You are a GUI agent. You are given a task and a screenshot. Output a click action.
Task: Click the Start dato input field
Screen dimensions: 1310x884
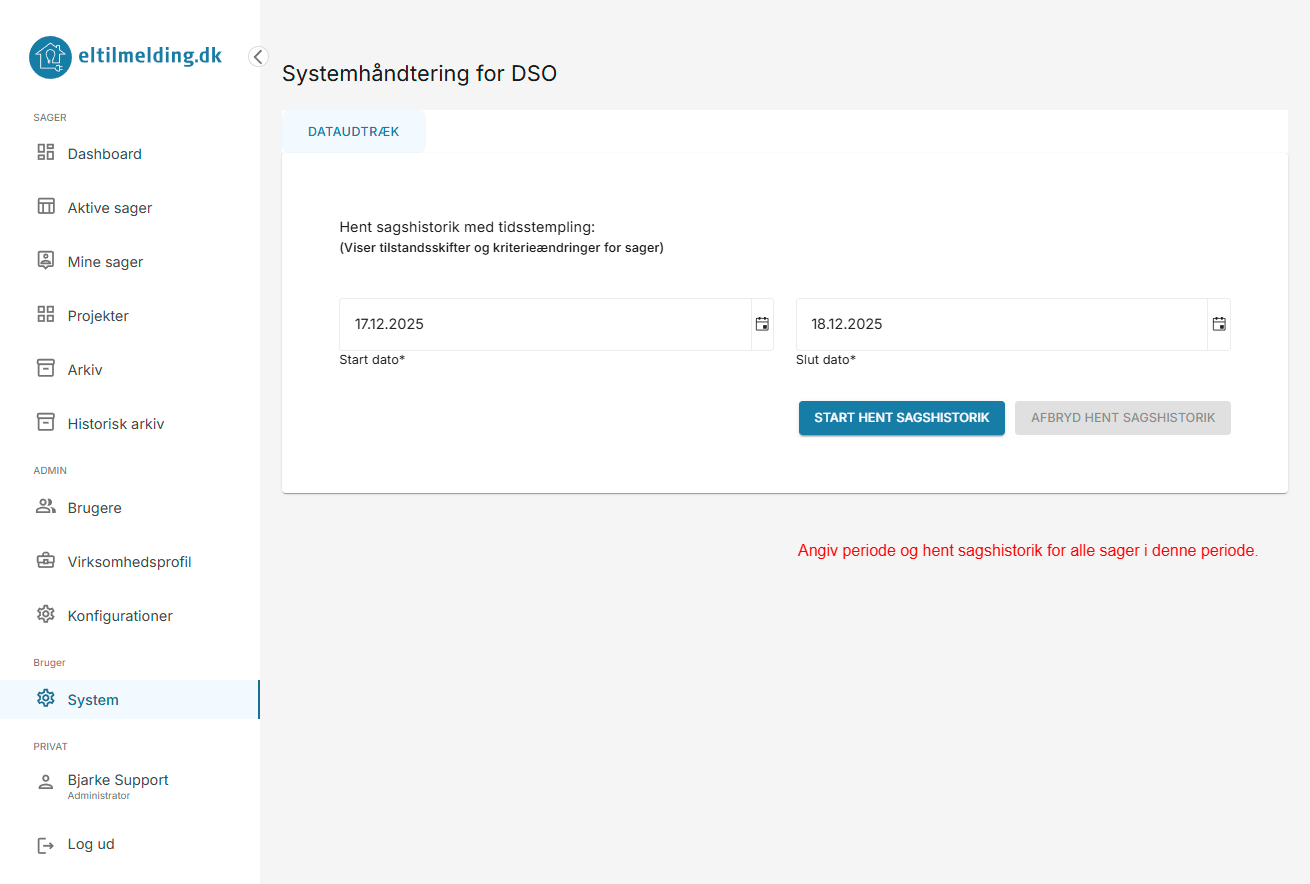tap(545, 324)
